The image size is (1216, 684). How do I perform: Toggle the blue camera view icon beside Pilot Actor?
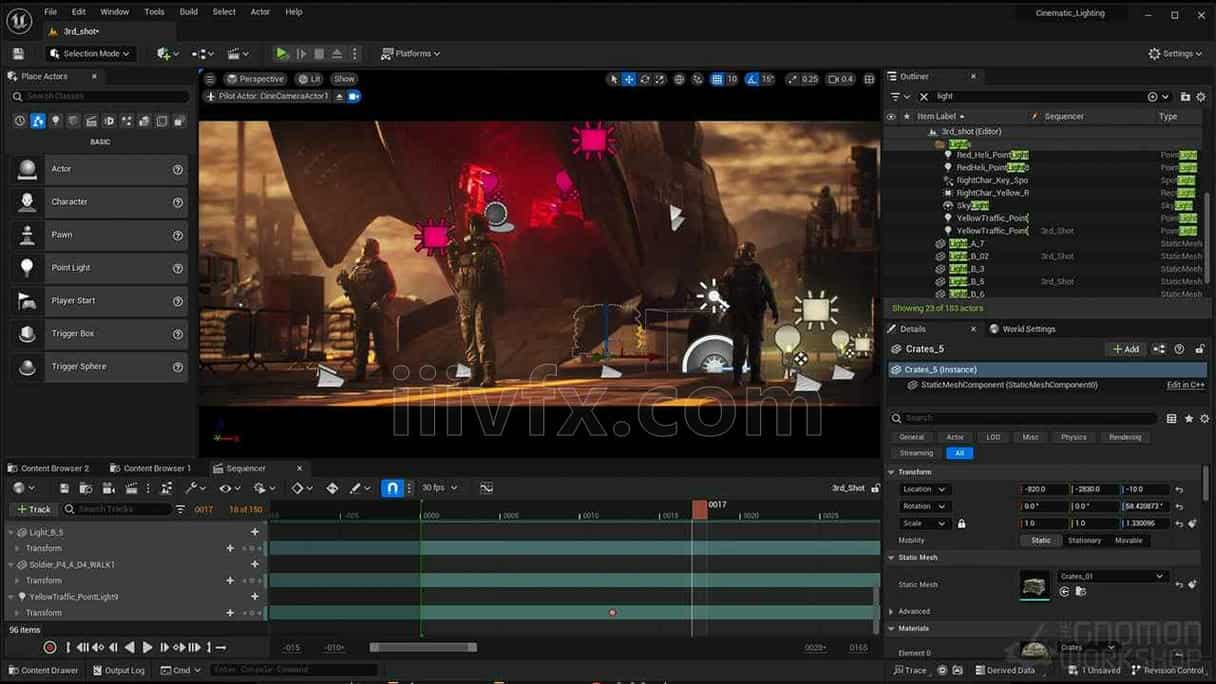point(353,96)
